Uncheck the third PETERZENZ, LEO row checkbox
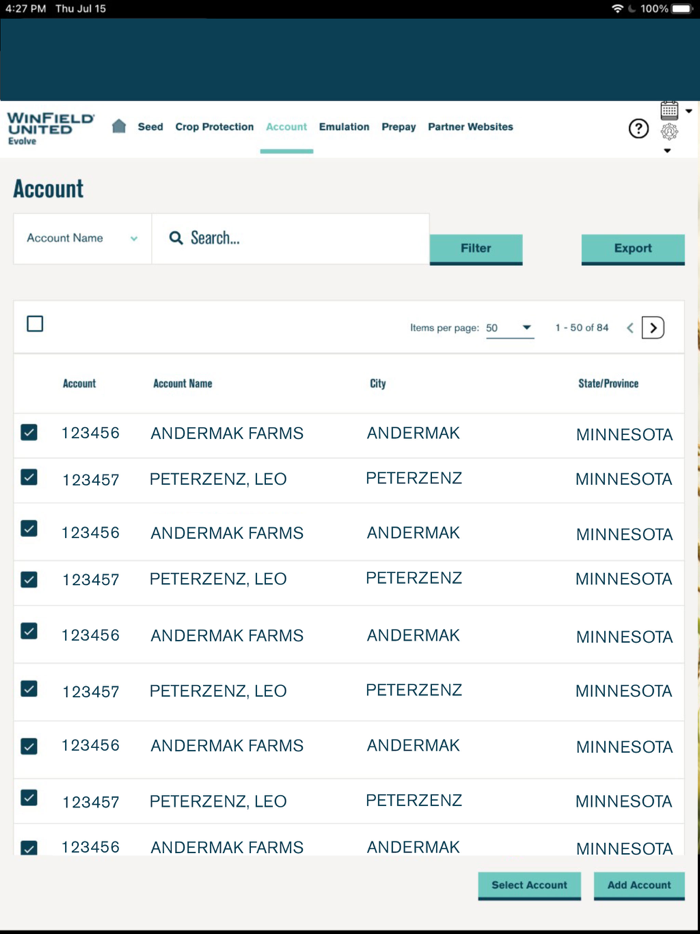This screenshot has height=934, width=700. pyautogui.click(x=29, y=689)
